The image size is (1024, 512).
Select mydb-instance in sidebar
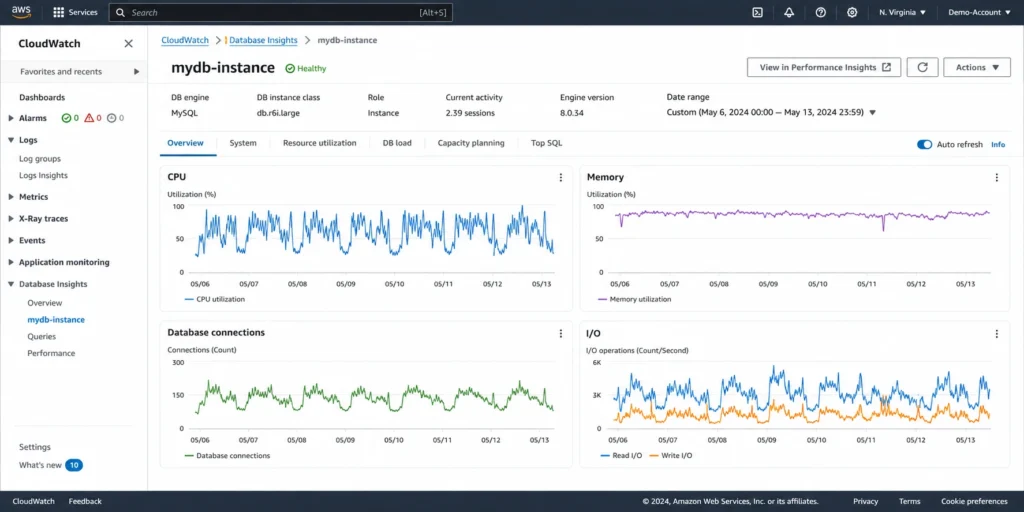[56, 320]
